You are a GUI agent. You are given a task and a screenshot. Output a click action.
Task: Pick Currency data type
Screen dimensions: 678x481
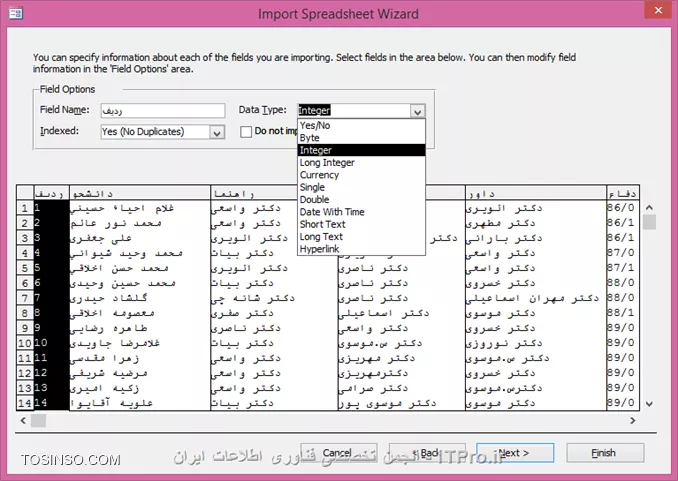(x=361, y=175)
